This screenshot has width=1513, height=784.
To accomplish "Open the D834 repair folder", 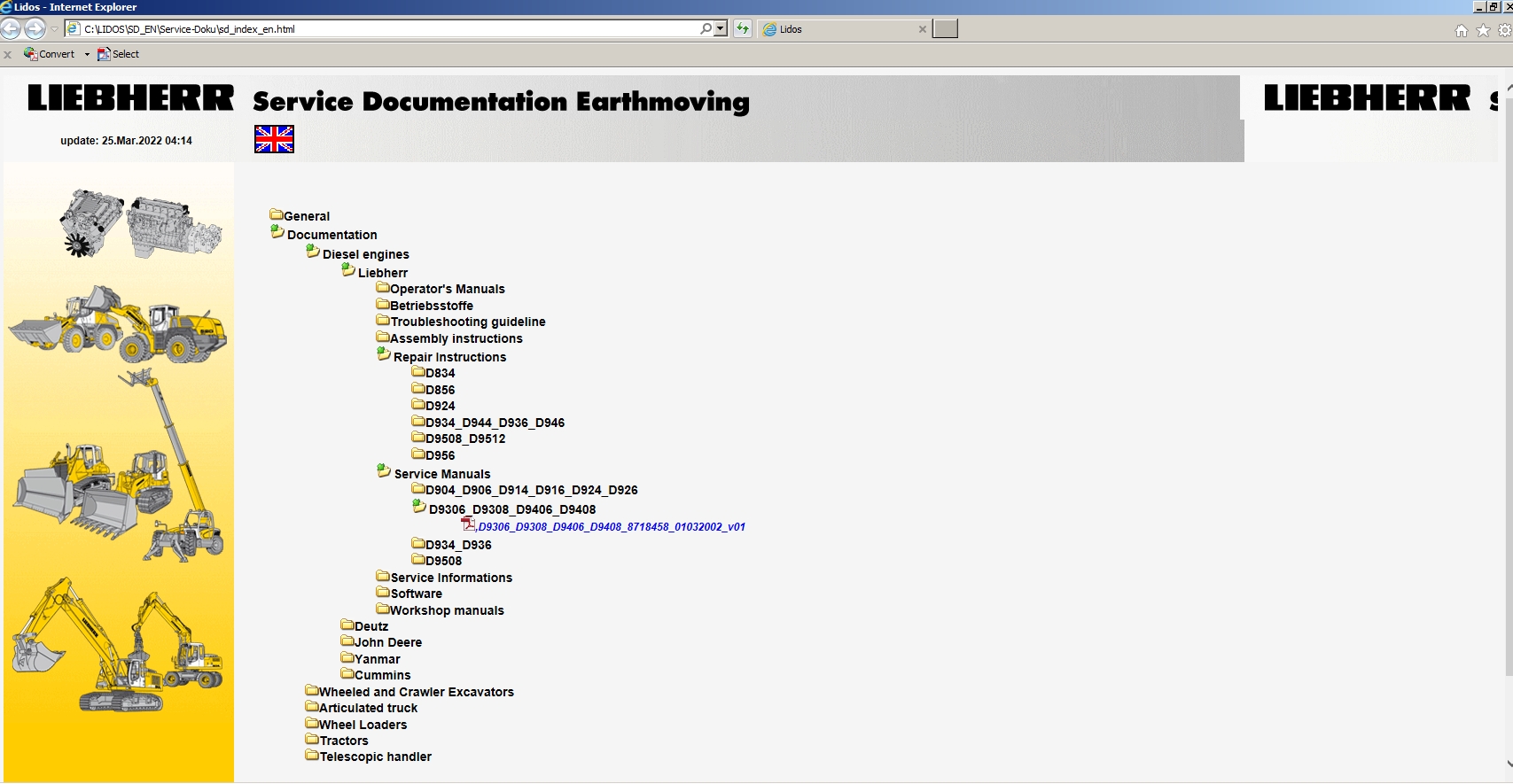I will click(433, 373).
